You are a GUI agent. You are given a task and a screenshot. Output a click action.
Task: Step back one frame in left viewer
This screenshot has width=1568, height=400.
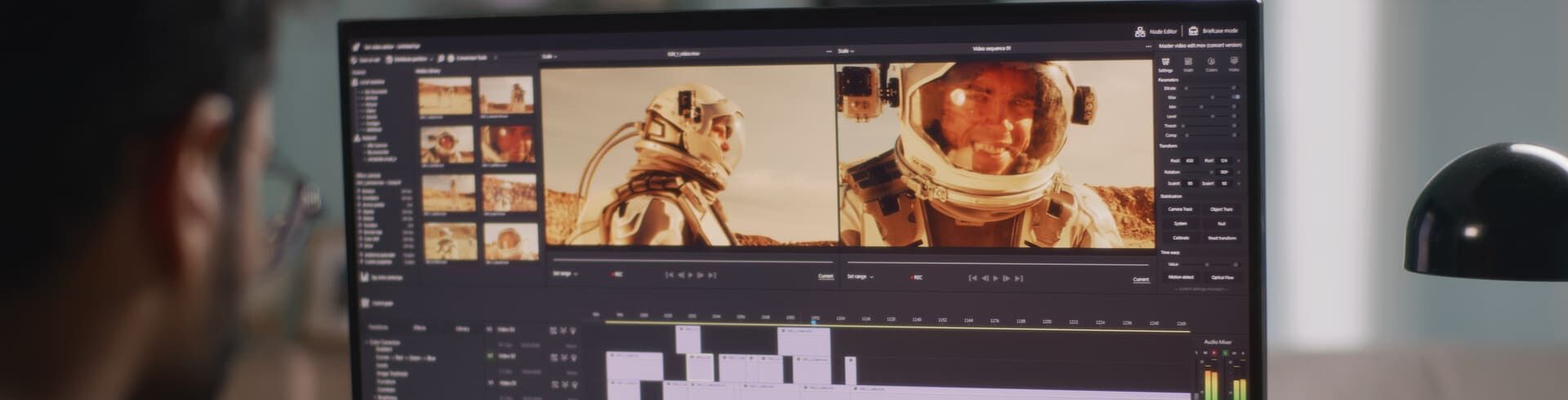680,275
